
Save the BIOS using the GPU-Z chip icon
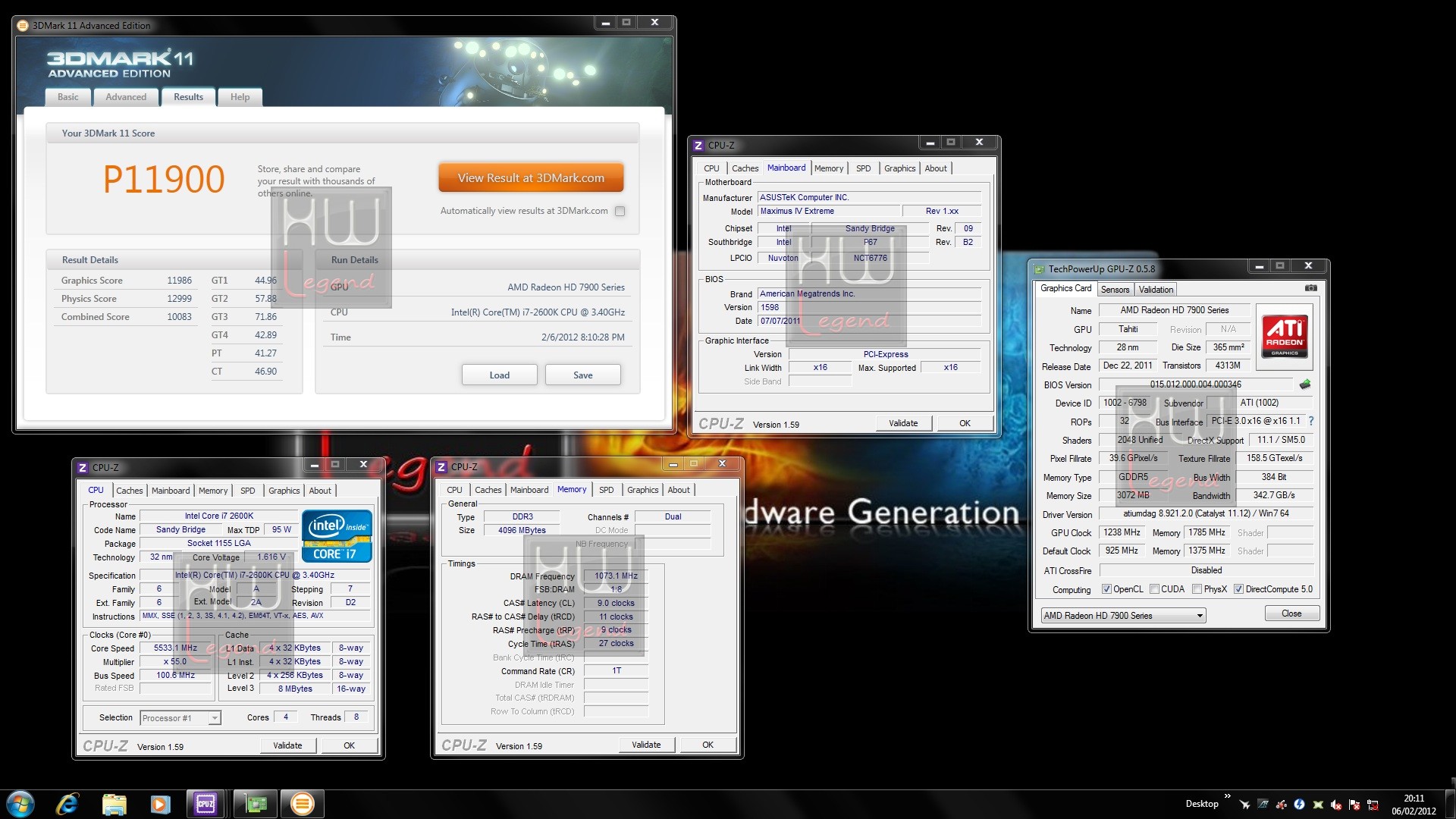click(1305, 384)
